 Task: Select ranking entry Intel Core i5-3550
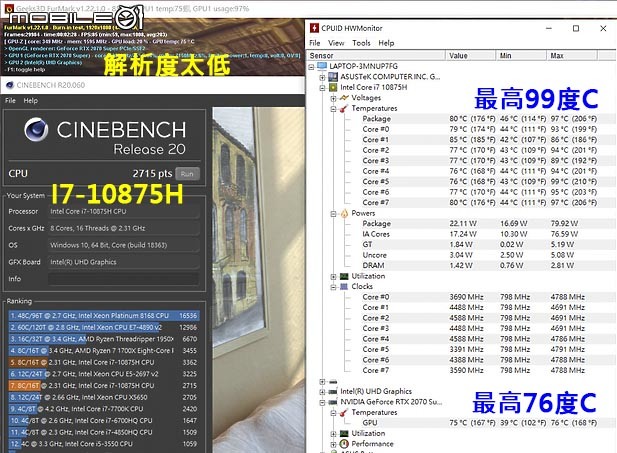tap(104, 444)
